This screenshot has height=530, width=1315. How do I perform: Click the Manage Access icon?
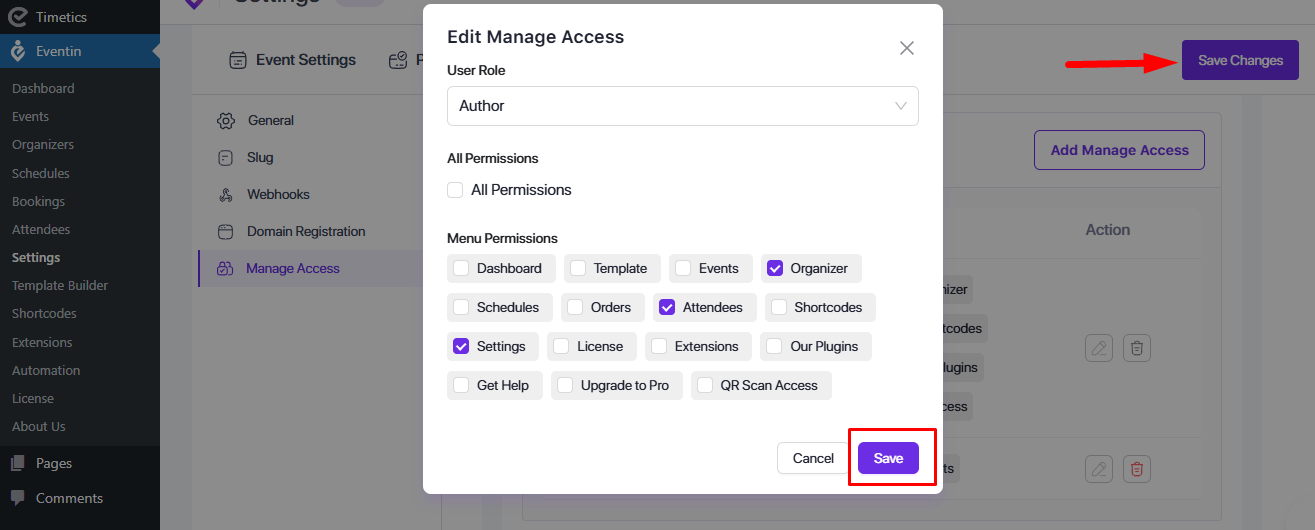[225, 269]
